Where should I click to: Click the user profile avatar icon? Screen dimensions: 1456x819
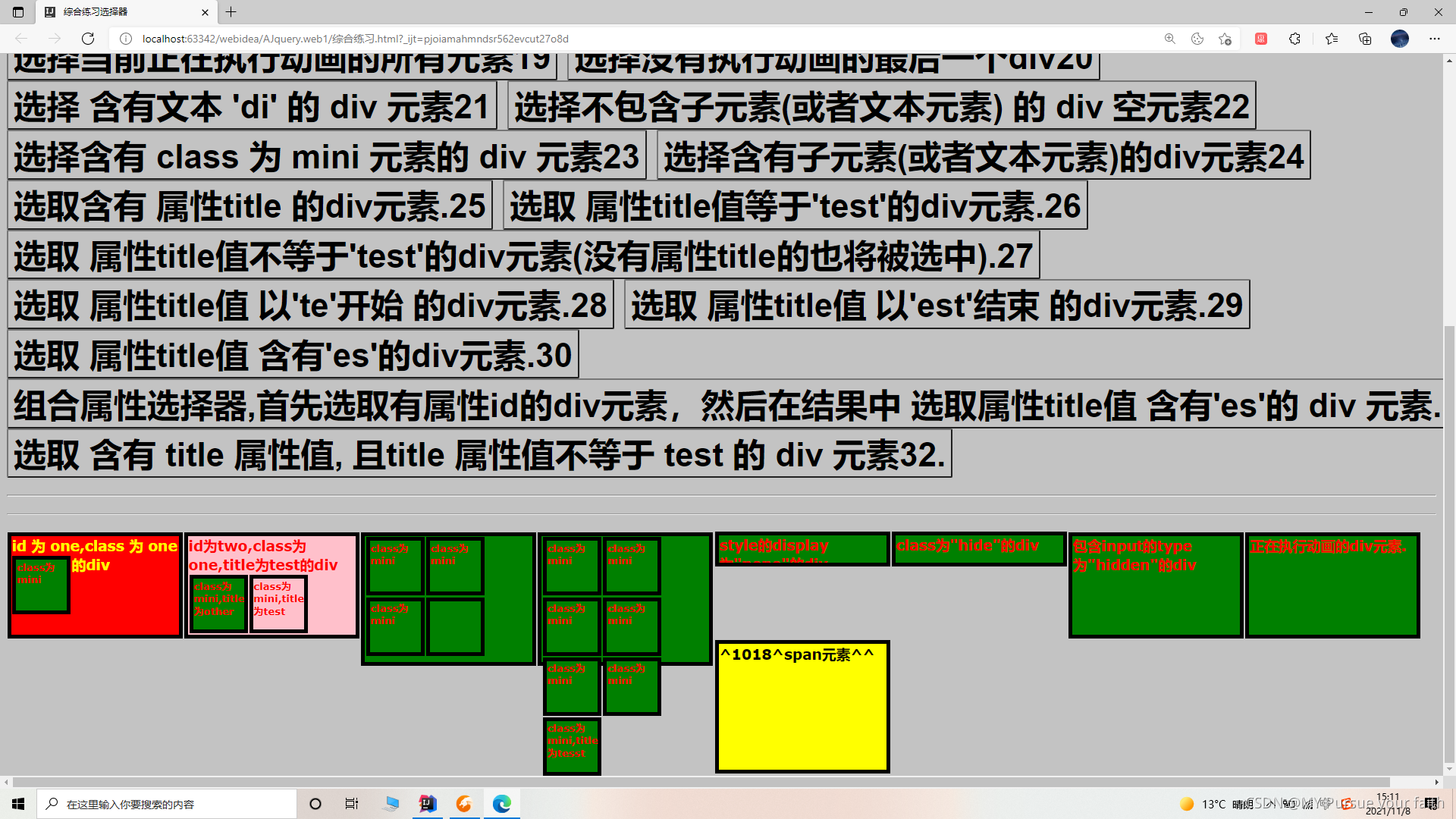(1399, 39)
